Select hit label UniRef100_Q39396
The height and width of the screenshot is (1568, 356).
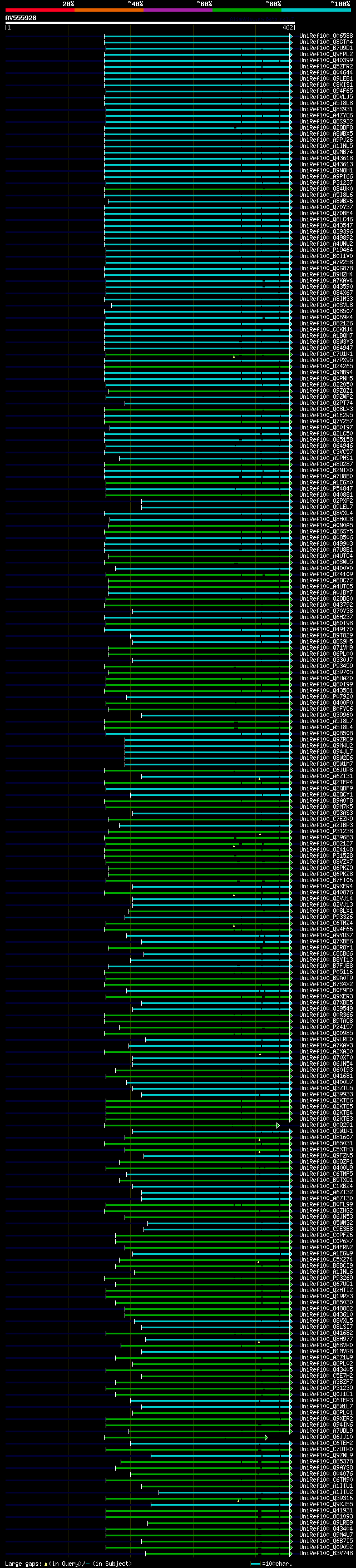[325, 231]
